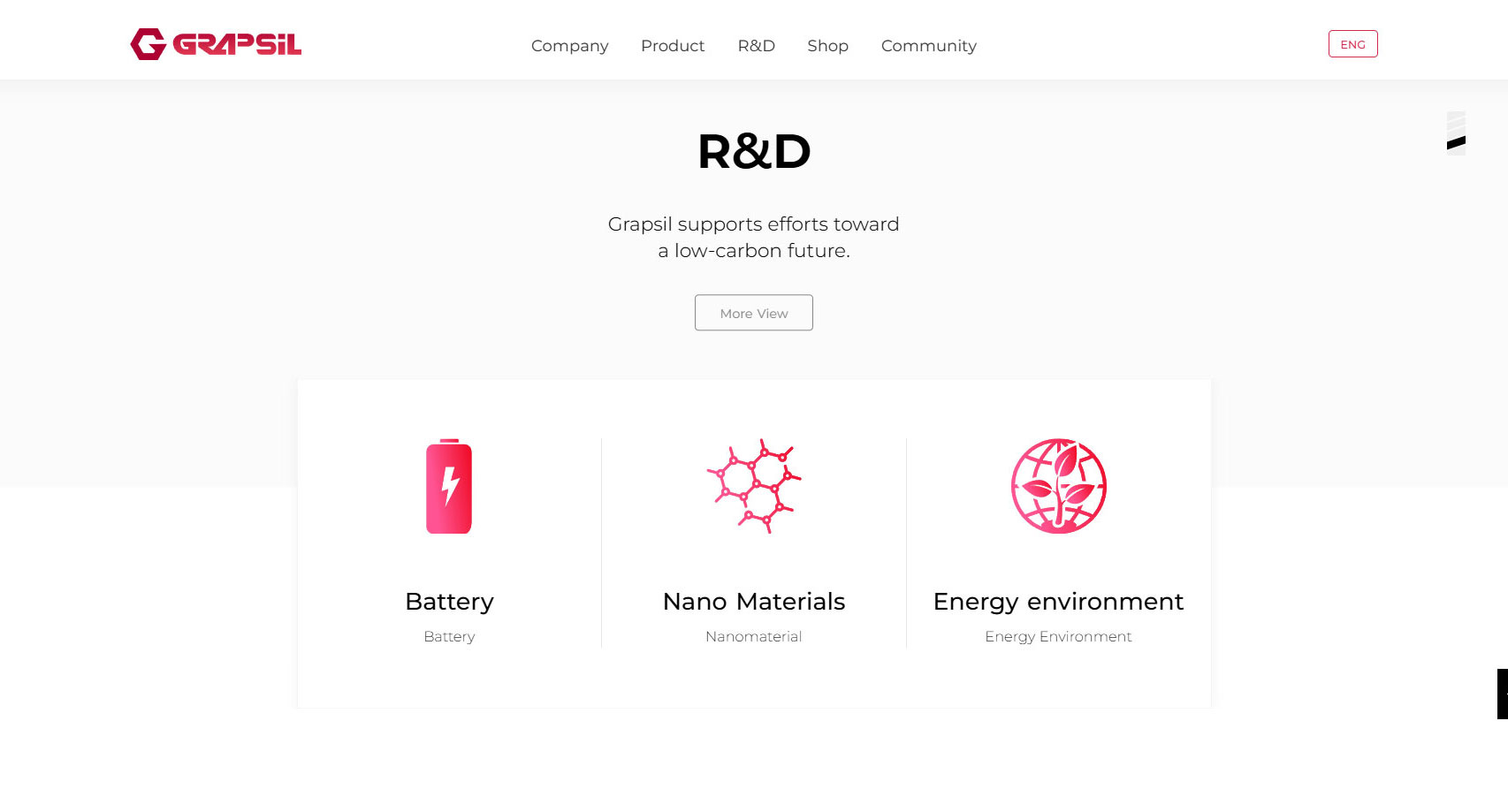Open the ENG language selector
The image size is (1508, 812).
(x=1352, y=44)
